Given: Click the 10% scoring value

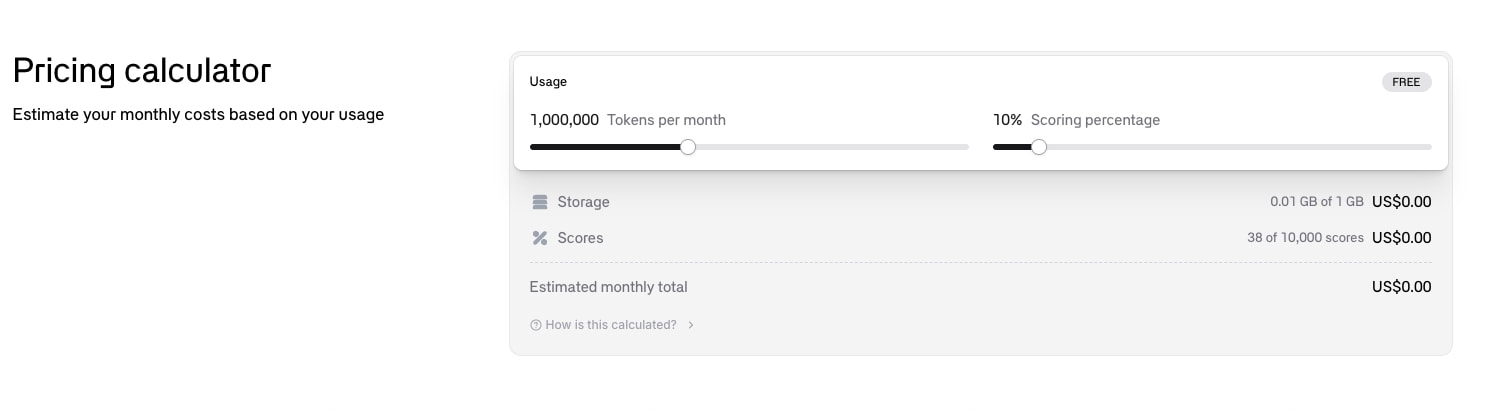Looking at the screenshot, I should [x=1007, y=120].
